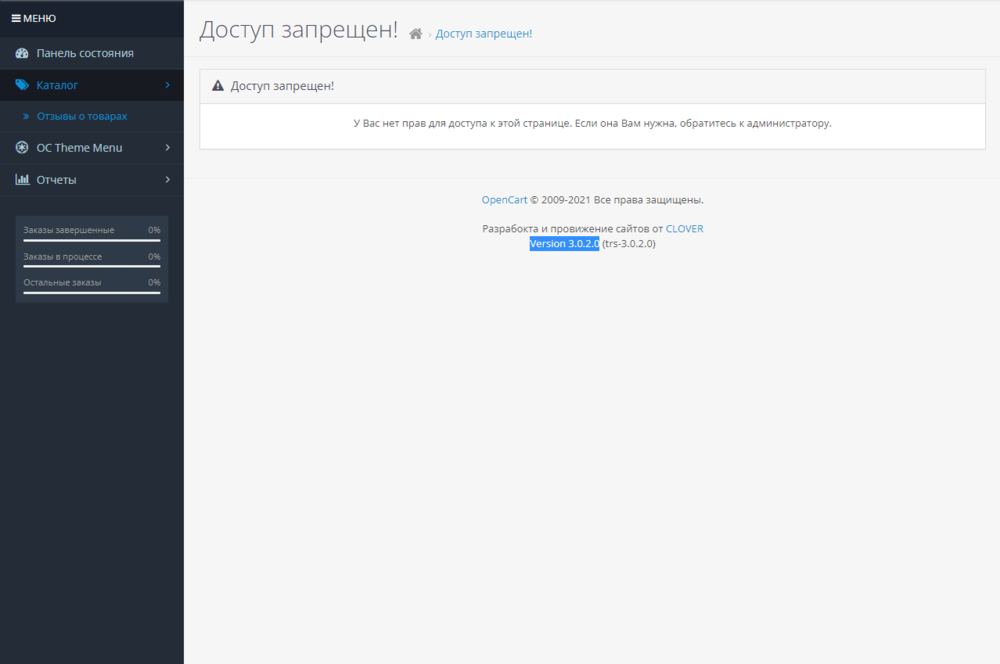Click the Доступ запрещен! breadcrumb link
This screenshot has height=664, width=1000.
484,33
